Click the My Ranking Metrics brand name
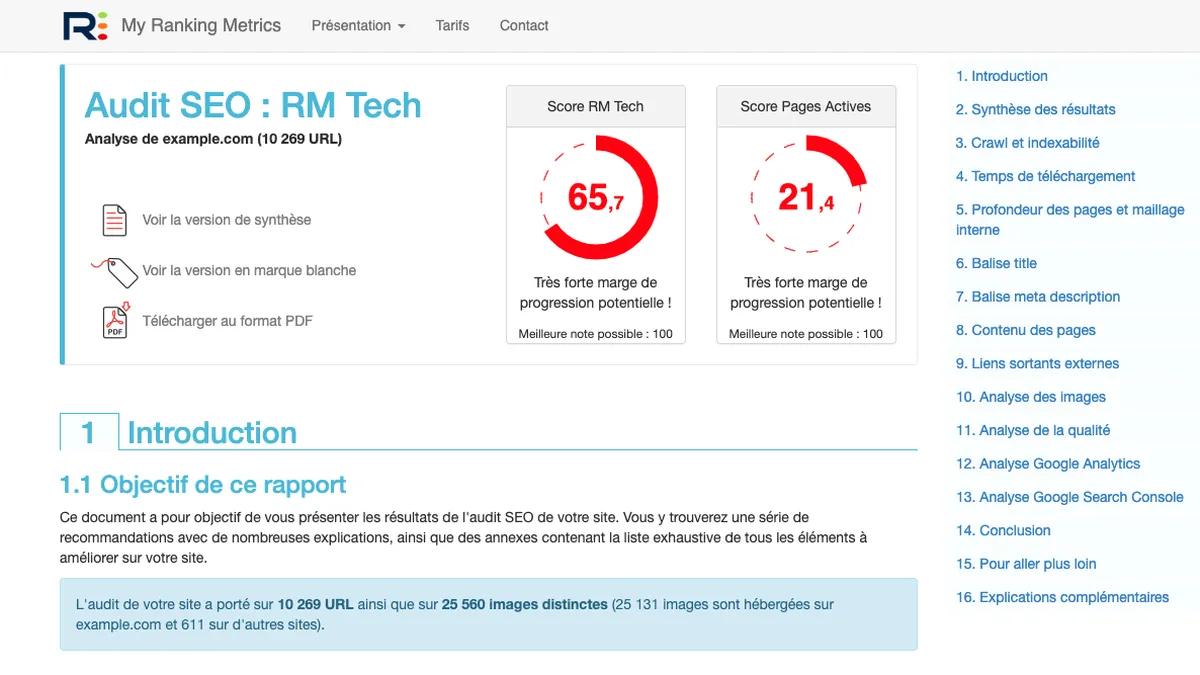 201,26
